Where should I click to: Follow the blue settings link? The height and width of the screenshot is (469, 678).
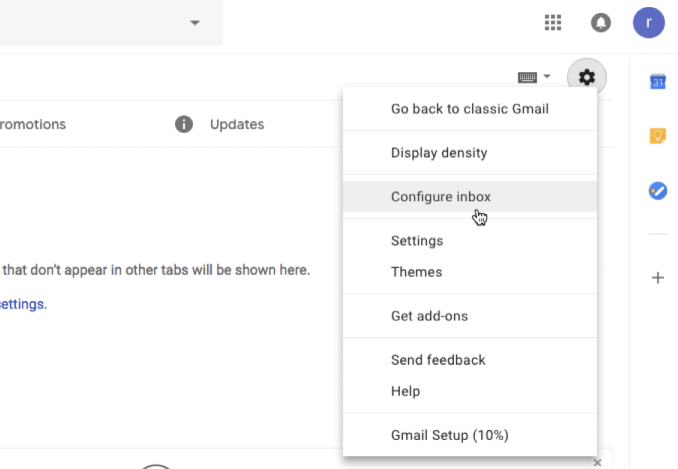(22, 304)
